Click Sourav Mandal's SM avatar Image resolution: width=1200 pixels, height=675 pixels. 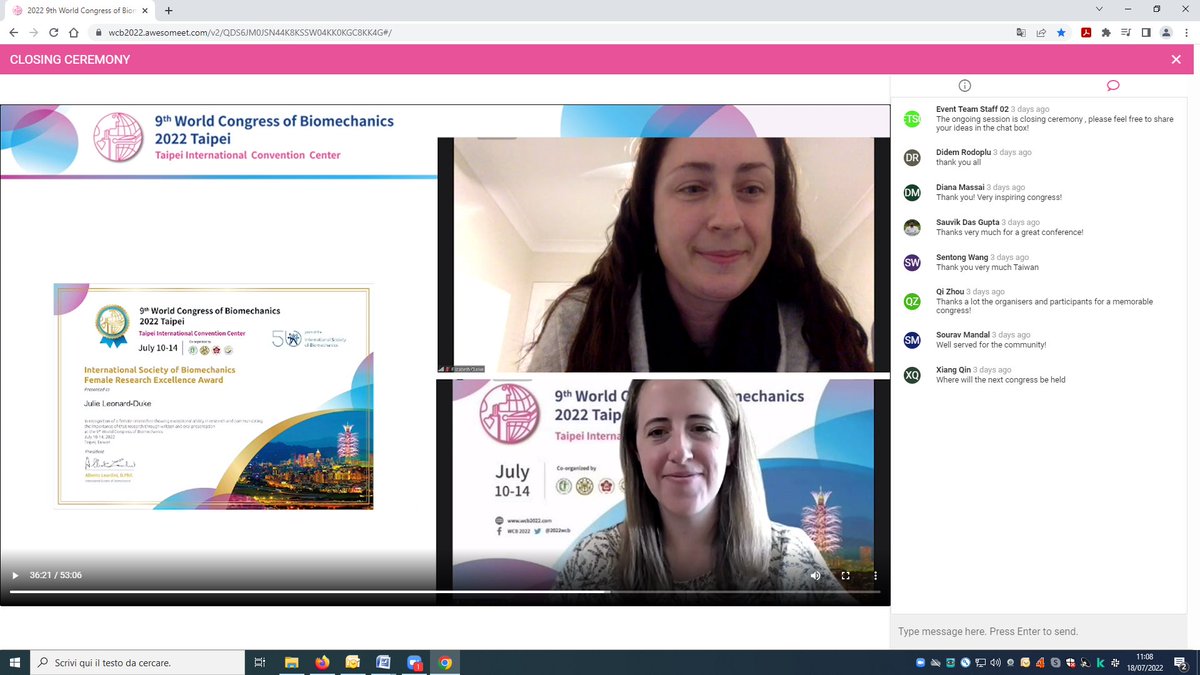coord(912,340)
